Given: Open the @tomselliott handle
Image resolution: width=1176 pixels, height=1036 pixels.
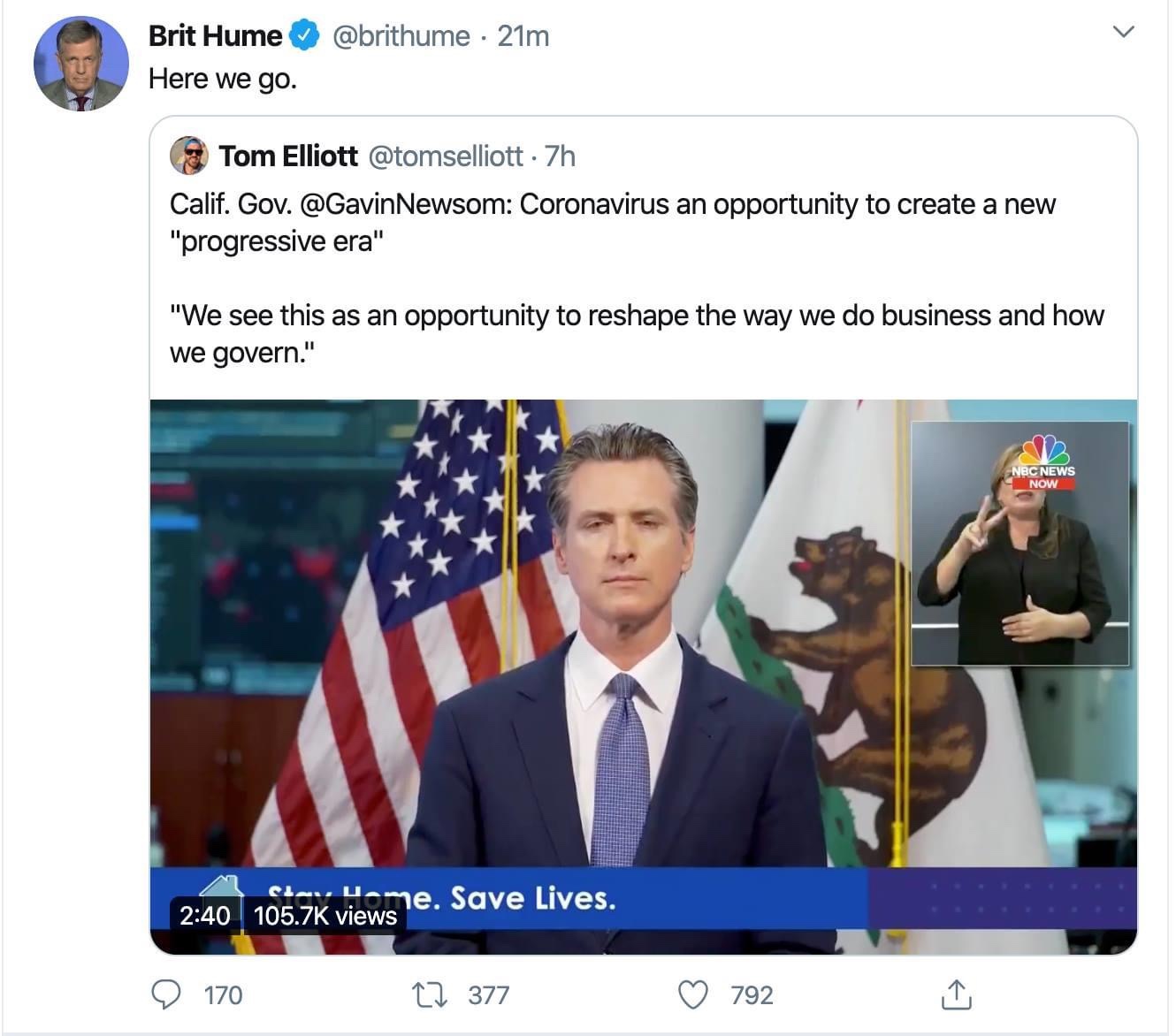Looking at the screenshot, I should [445, 156].
